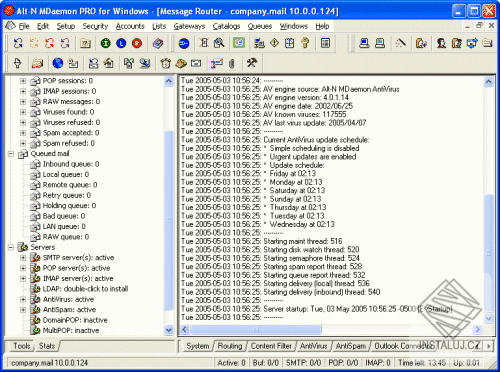Click the red circle 'R' toolbar icon

click(137, 43)
